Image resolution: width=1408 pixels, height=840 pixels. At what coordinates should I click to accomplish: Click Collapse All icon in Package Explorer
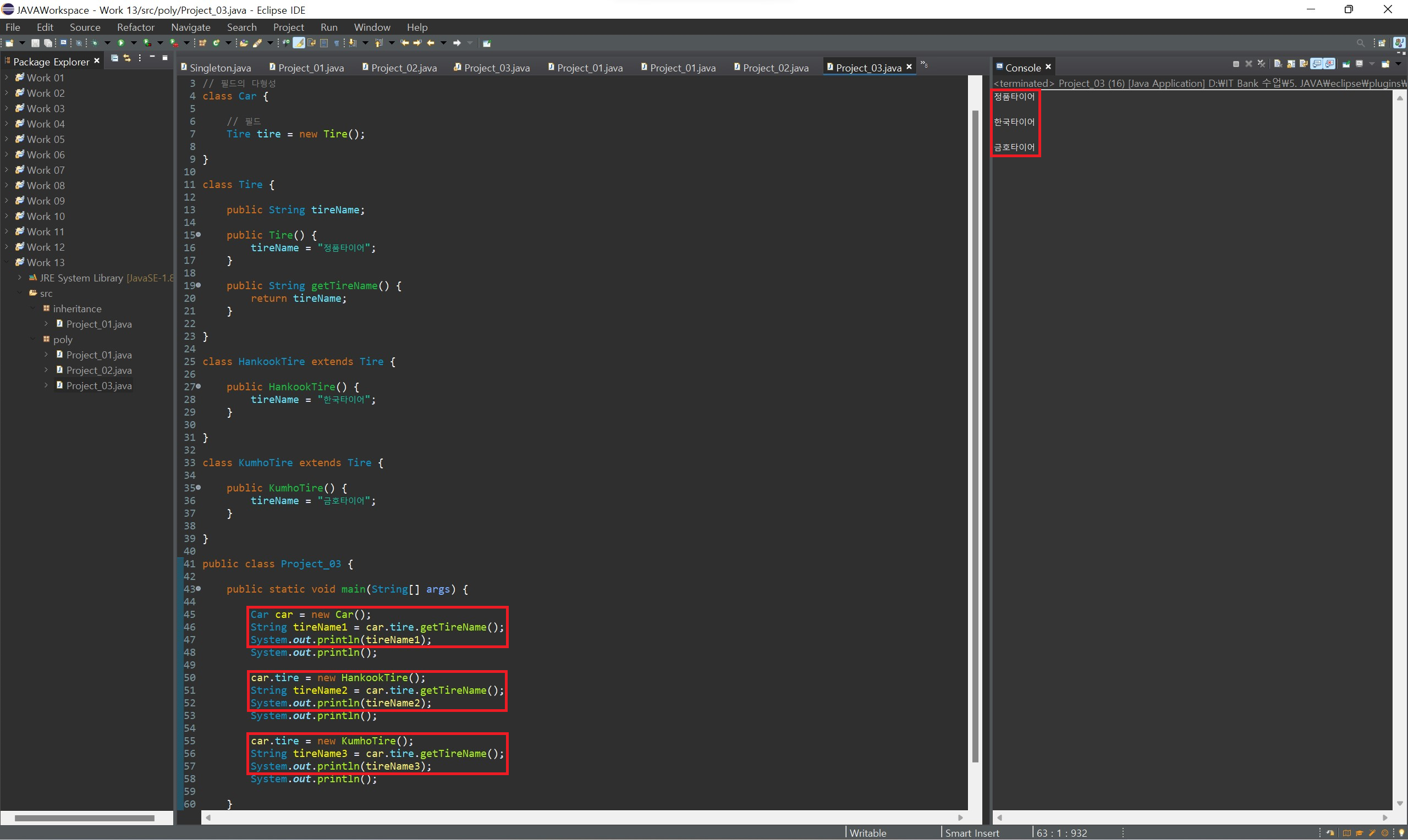(114, 58)
